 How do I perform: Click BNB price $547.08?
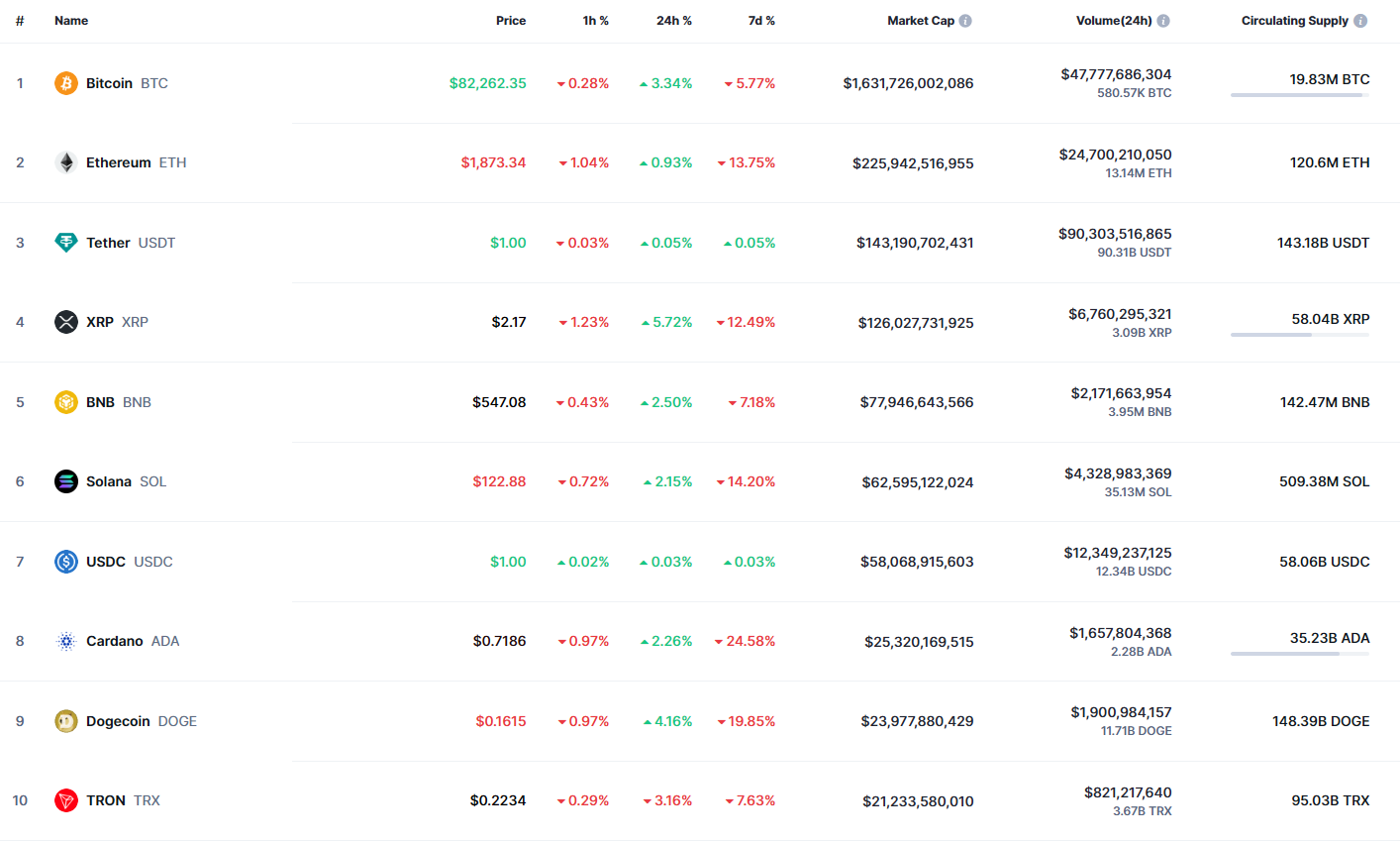coord(499,402)
